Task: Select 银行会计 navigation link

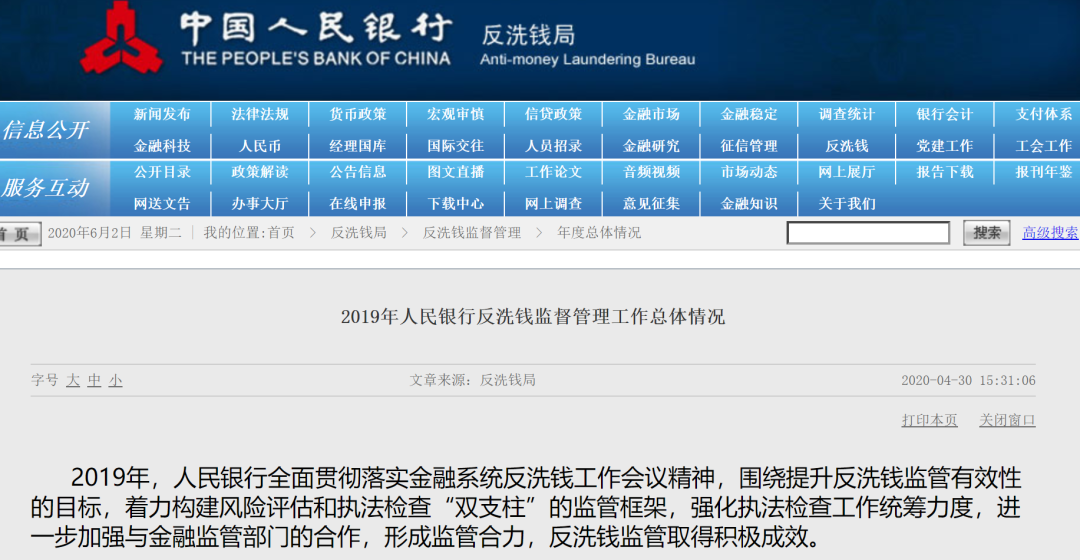Action: (944, 114)
